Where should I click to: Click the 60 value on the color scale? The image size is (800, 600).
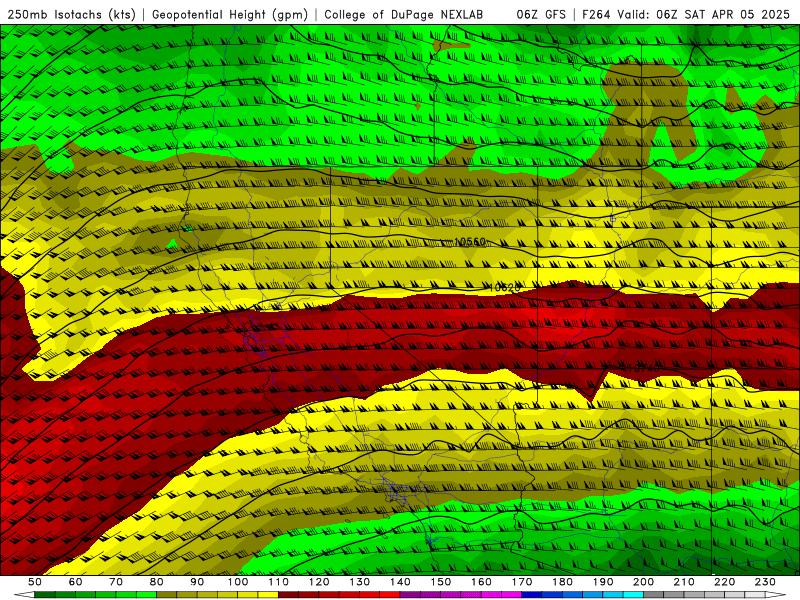[75, 582]
